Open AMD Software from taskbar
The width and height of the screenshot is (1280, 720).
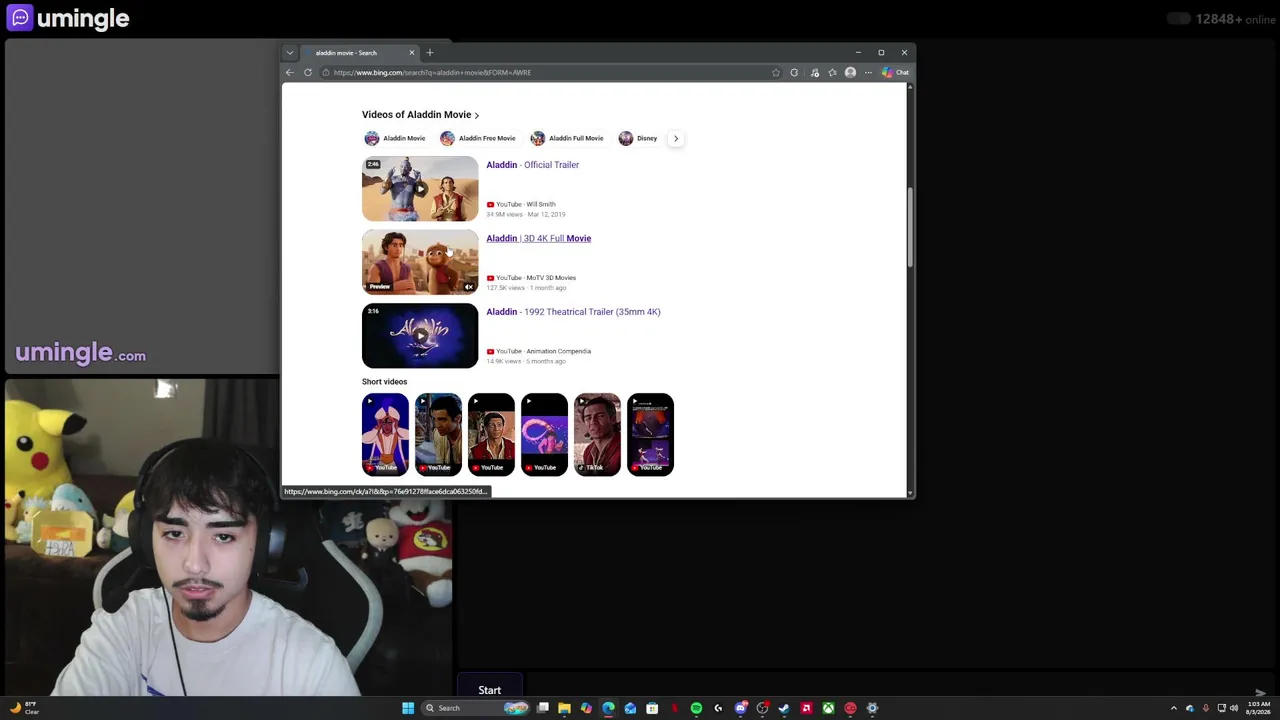(806, 708)
